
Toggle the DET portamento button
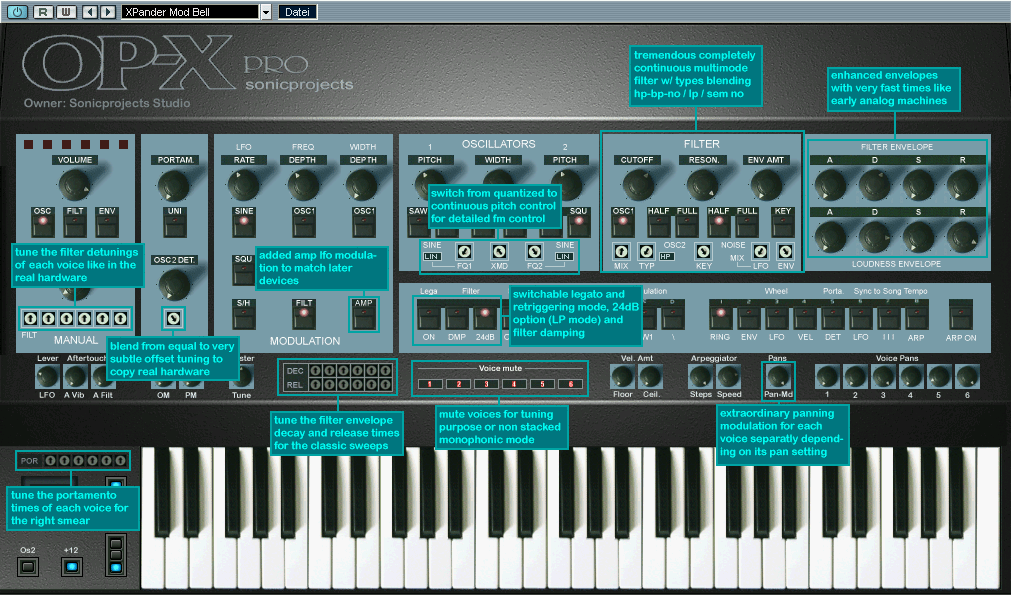(832, 317)
